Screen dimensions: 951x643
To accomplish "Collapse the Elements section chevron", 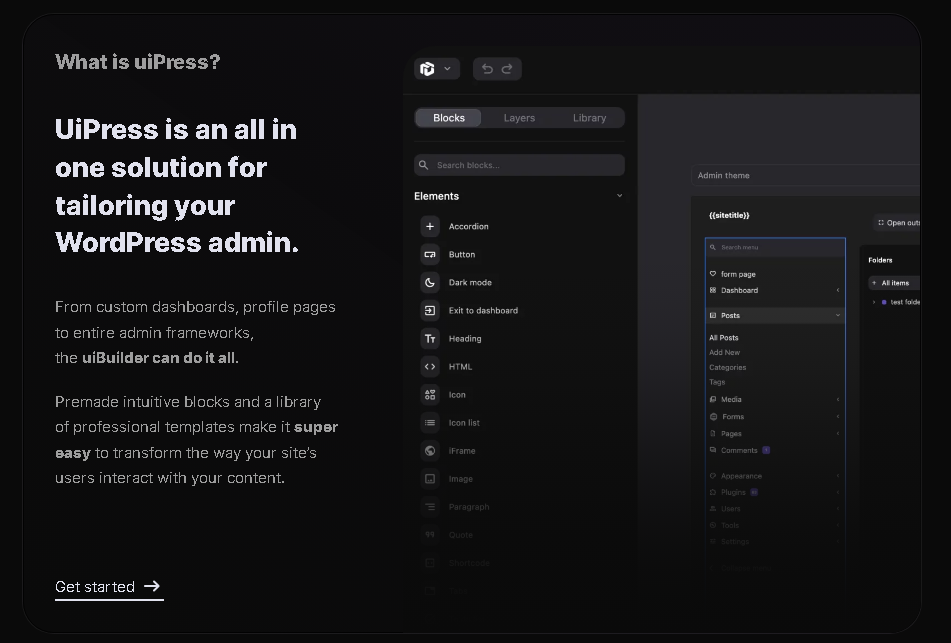I will point(619,196).
